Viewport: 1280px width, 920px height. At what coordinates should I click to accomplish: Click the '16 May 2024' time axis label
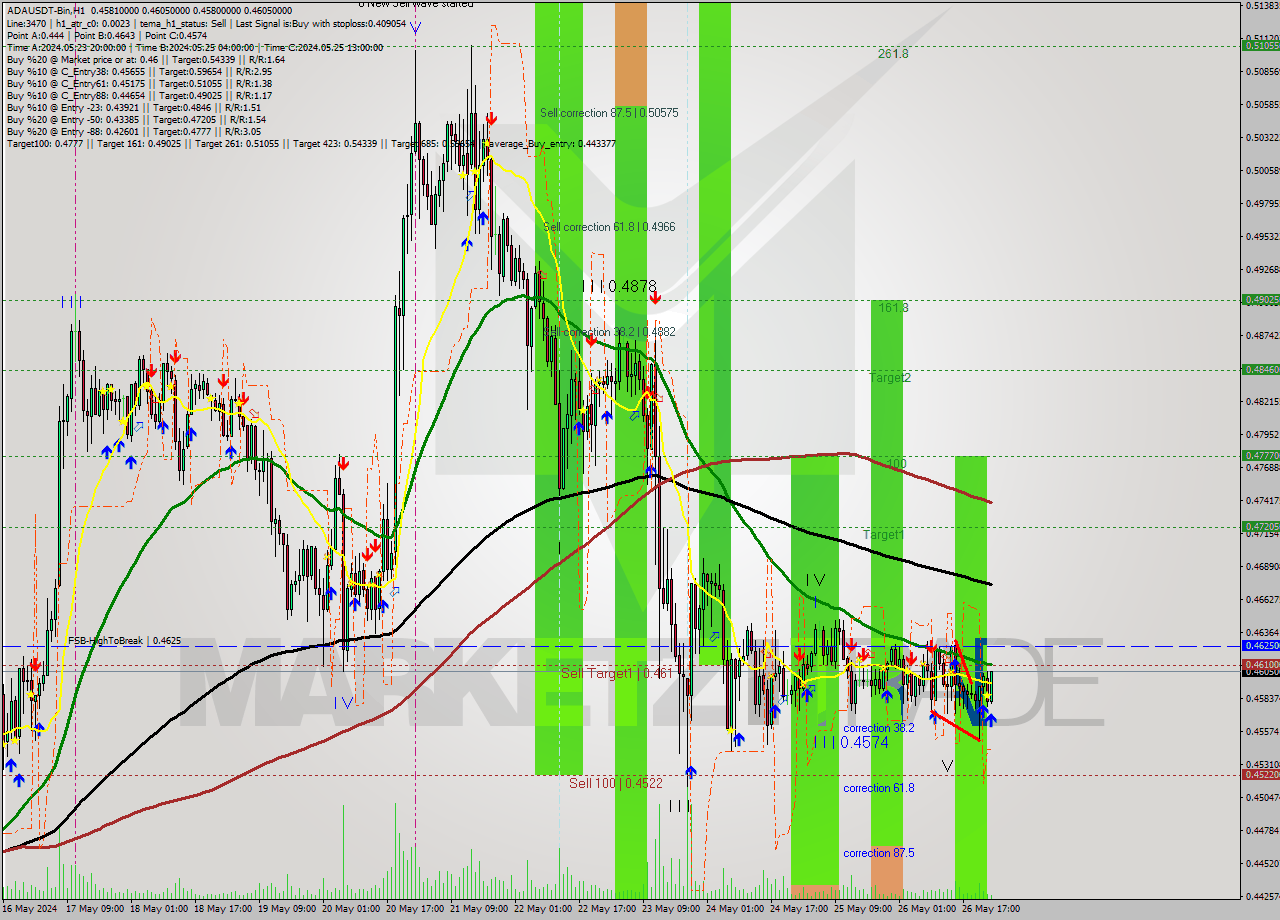point(30,909)
